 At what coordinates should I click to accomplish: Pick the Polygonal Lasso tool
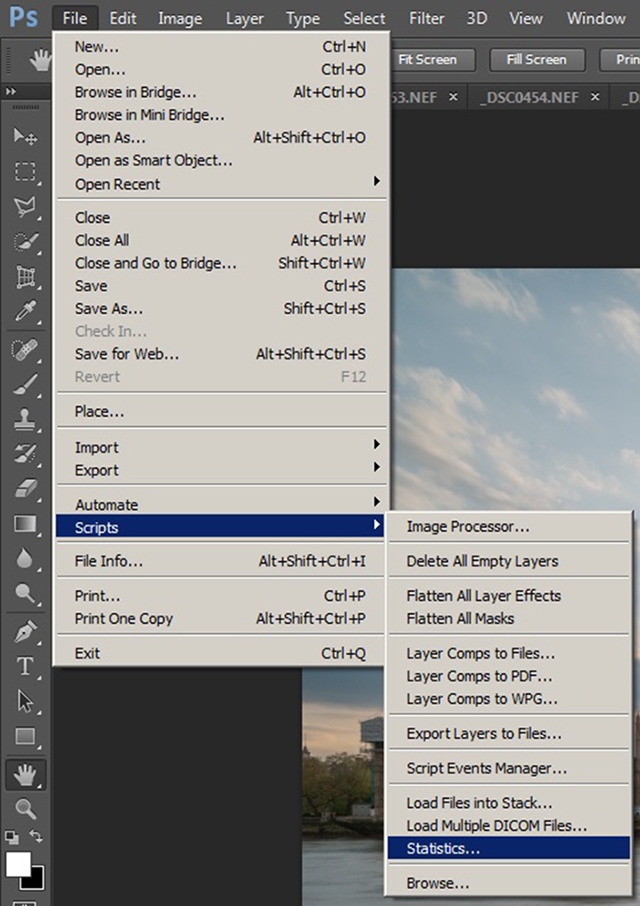[25, 206]
